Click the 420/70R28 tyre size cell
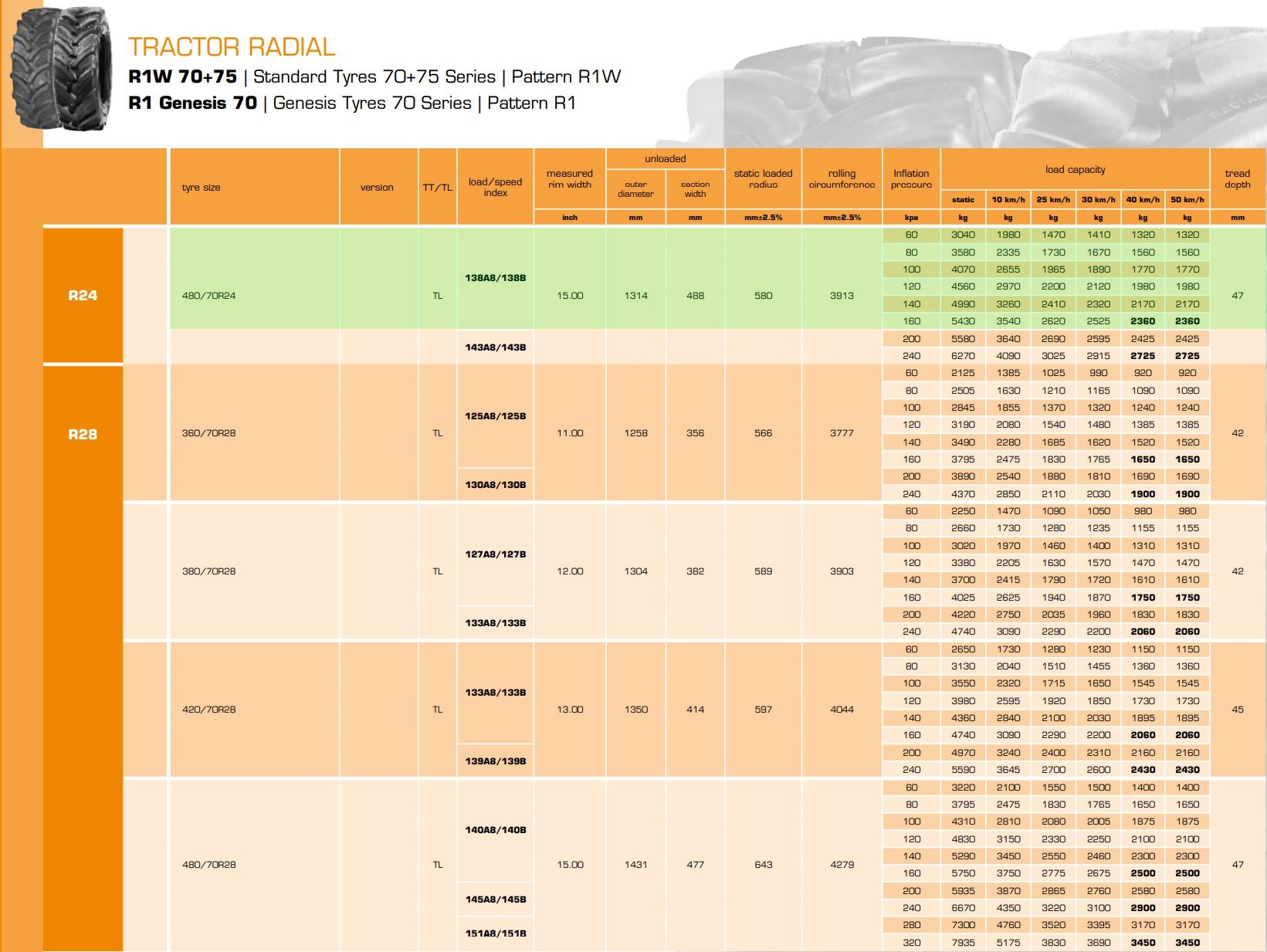The height and width of the screenshot is (952, 1267). tap(209, 710)
